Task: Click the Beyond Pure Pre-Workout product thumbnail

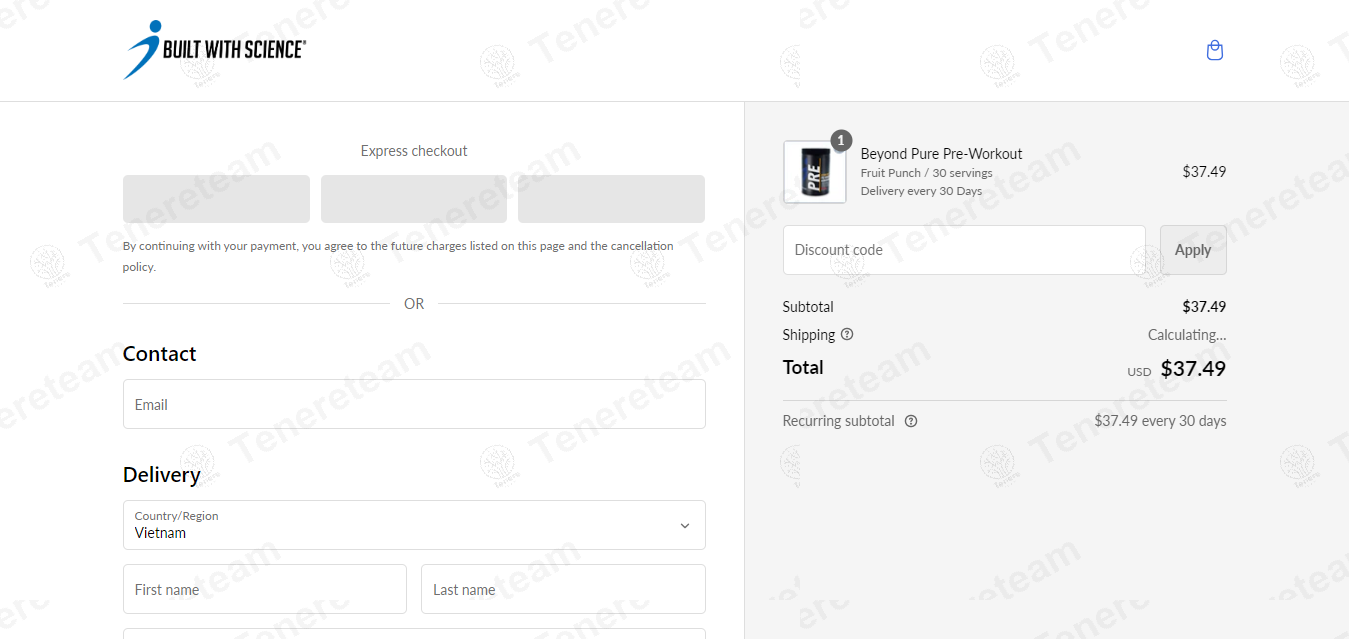Action: 814,173
